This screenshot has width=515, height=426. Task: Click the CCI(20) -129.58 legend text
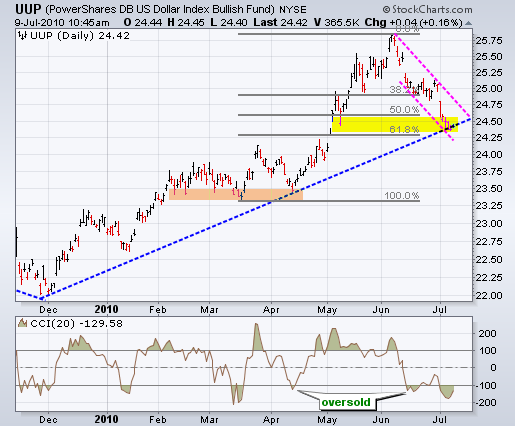tap(76, 323)
